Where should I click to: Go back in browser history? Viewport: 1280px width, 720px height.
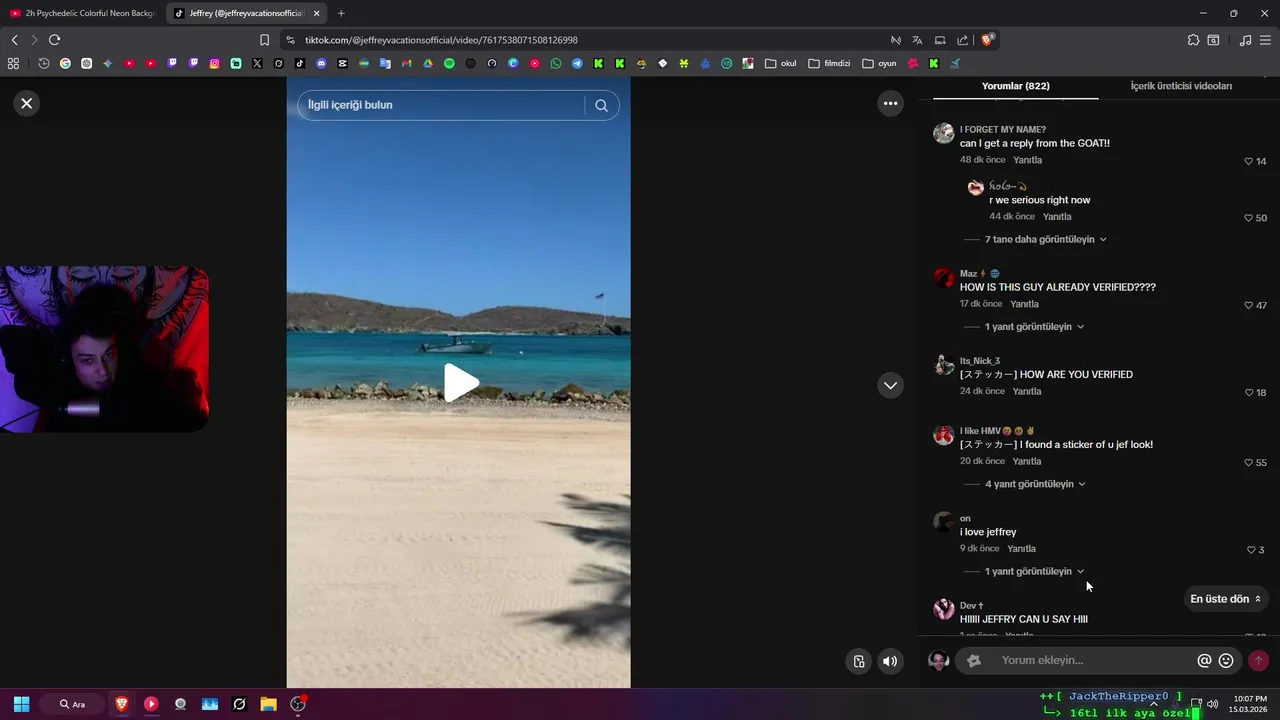pos(14,40)
